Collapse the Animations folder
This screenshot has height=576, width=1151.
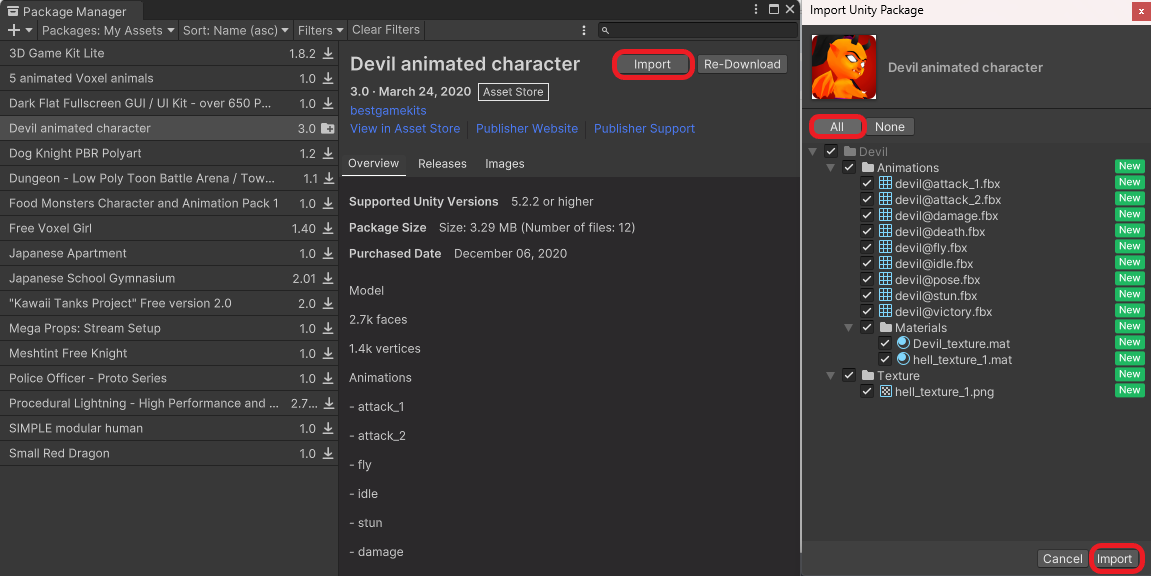click(830, 168)
